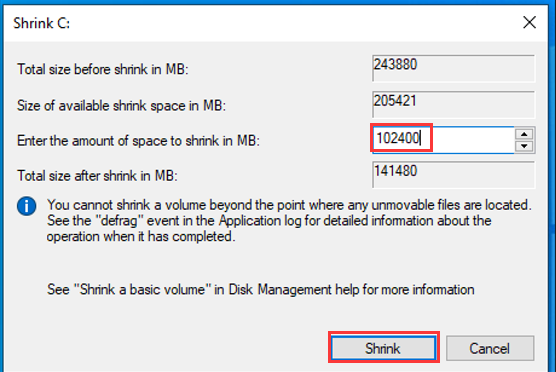Focus the shrink amount field showing 102400
The image size is (556, 372).
coord(443,139)
